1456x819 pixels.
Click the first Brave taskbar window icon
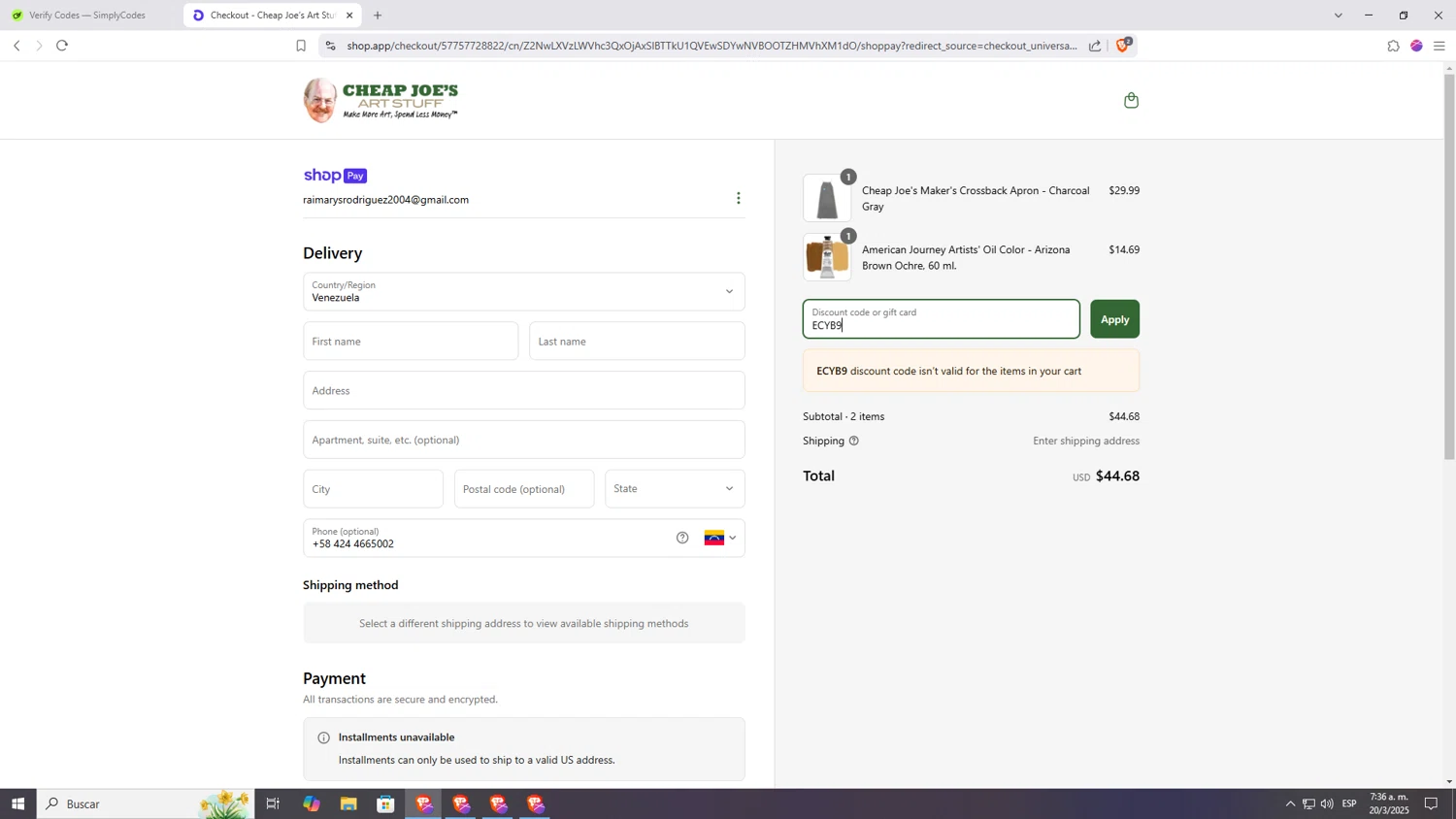(423, 803)
